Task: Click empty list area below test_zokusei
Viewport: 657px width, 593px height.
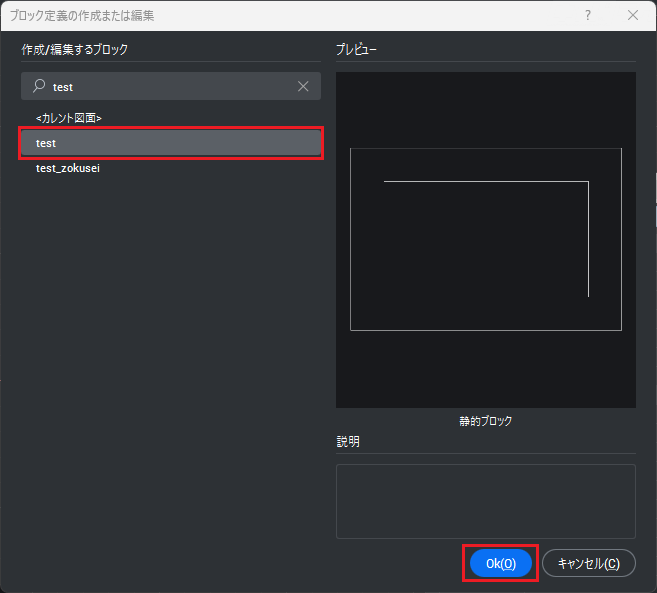Action: click(170, 350)
